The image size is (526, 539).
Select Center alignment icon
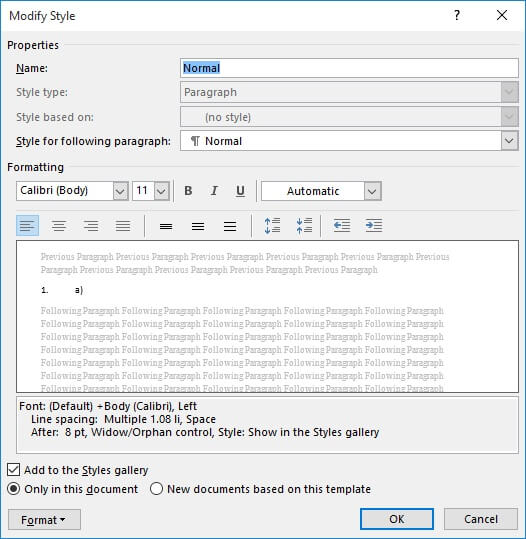point(59,226)
